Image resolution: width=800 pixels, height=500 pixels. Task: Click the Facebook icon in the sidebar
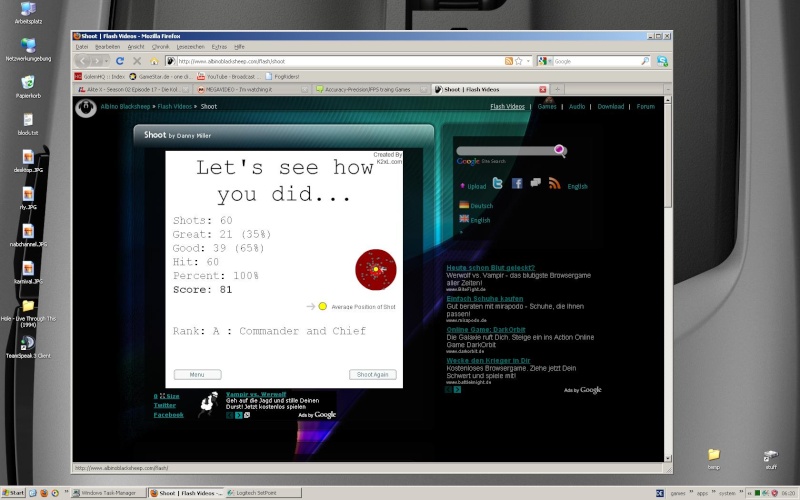[x=517, y=184]
